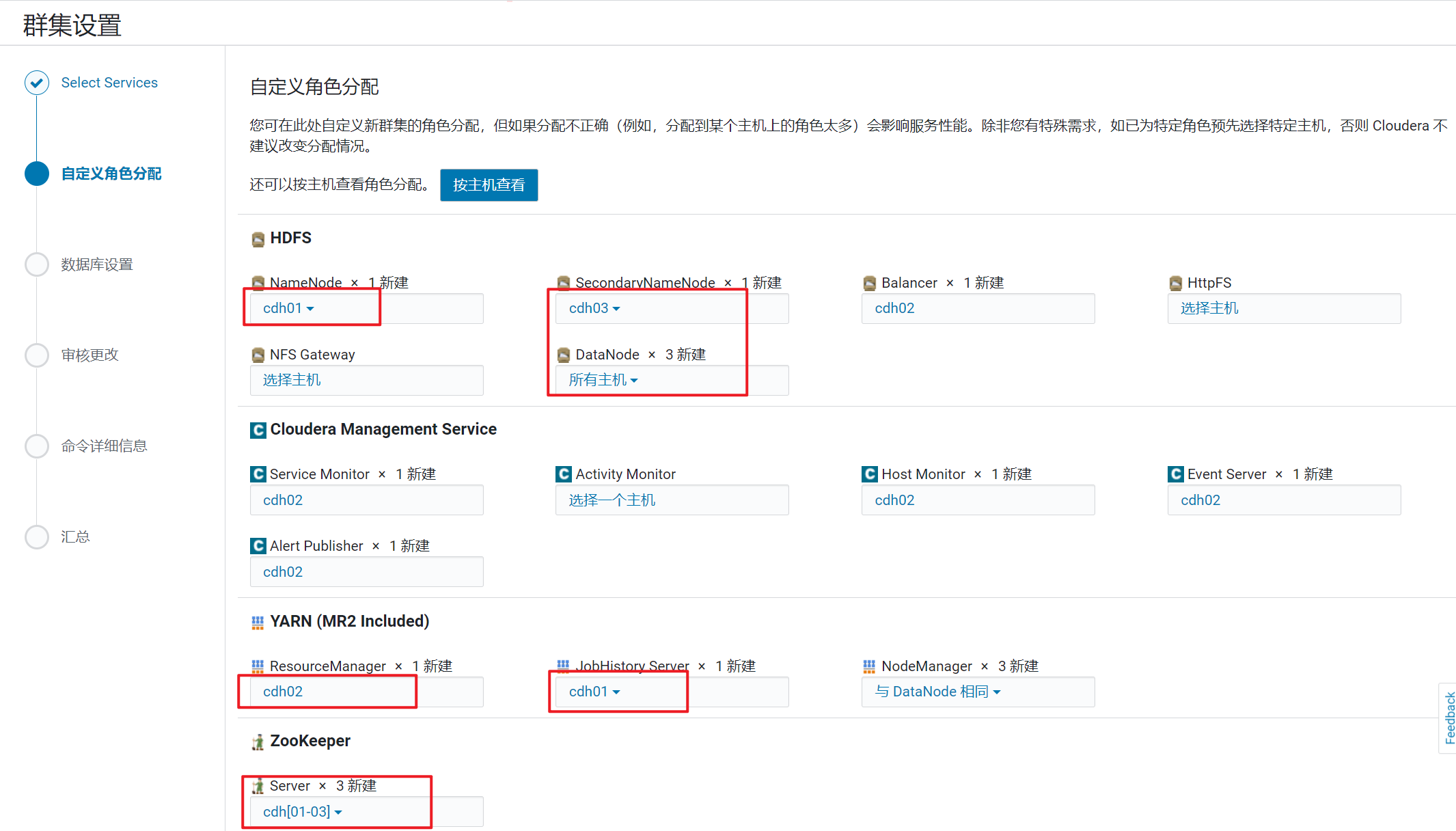Screen dimensions: 1456x831
Task: Click 选择主机 link for NFS Gateway
Action: (292, 380)
